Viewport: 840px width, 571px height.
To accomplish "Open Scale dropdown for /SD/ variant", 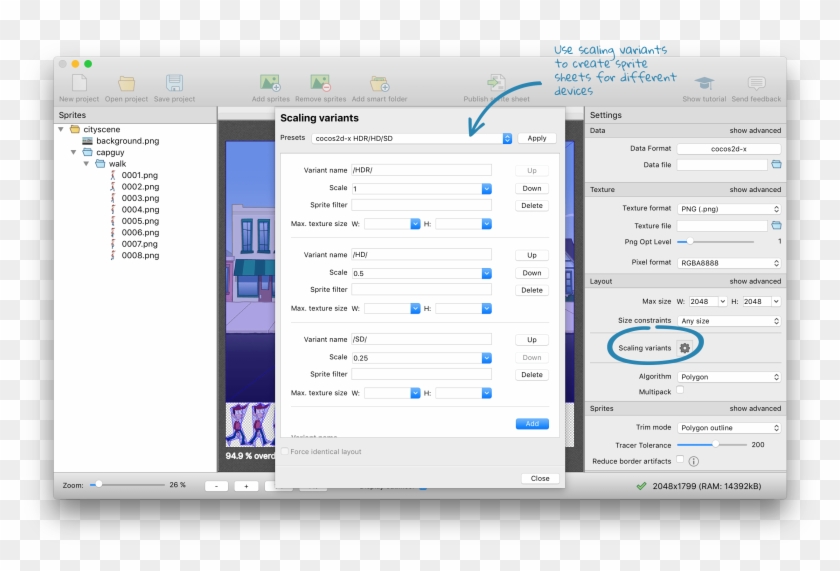I will 486,358.
